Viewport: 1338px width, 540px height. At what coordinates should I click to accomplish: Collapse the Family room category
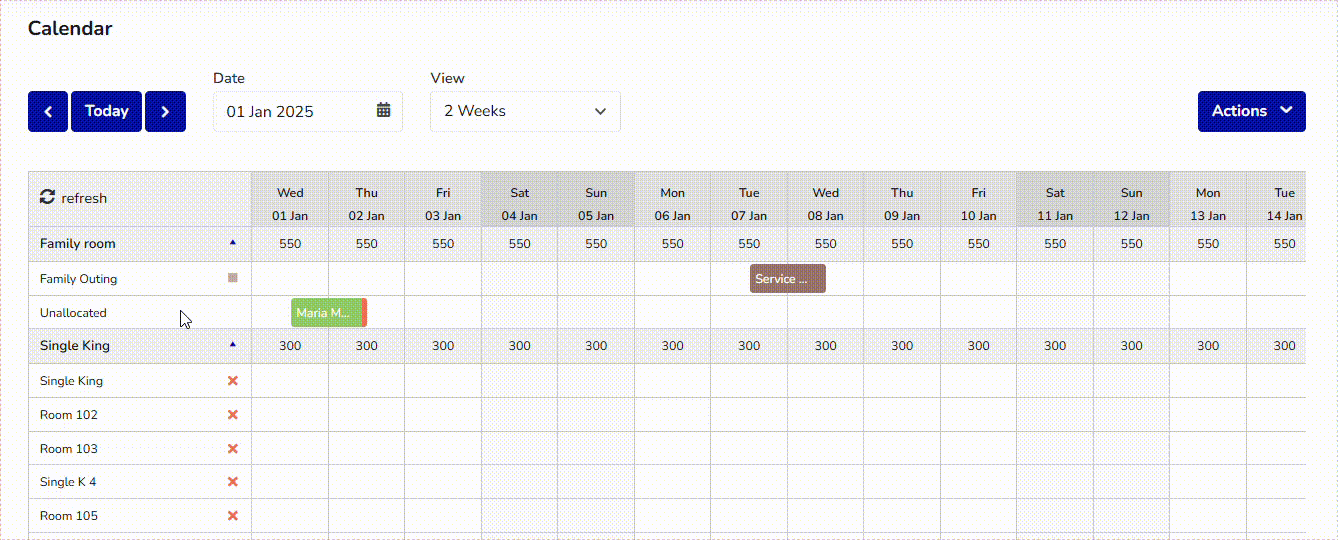coord(233,242)
